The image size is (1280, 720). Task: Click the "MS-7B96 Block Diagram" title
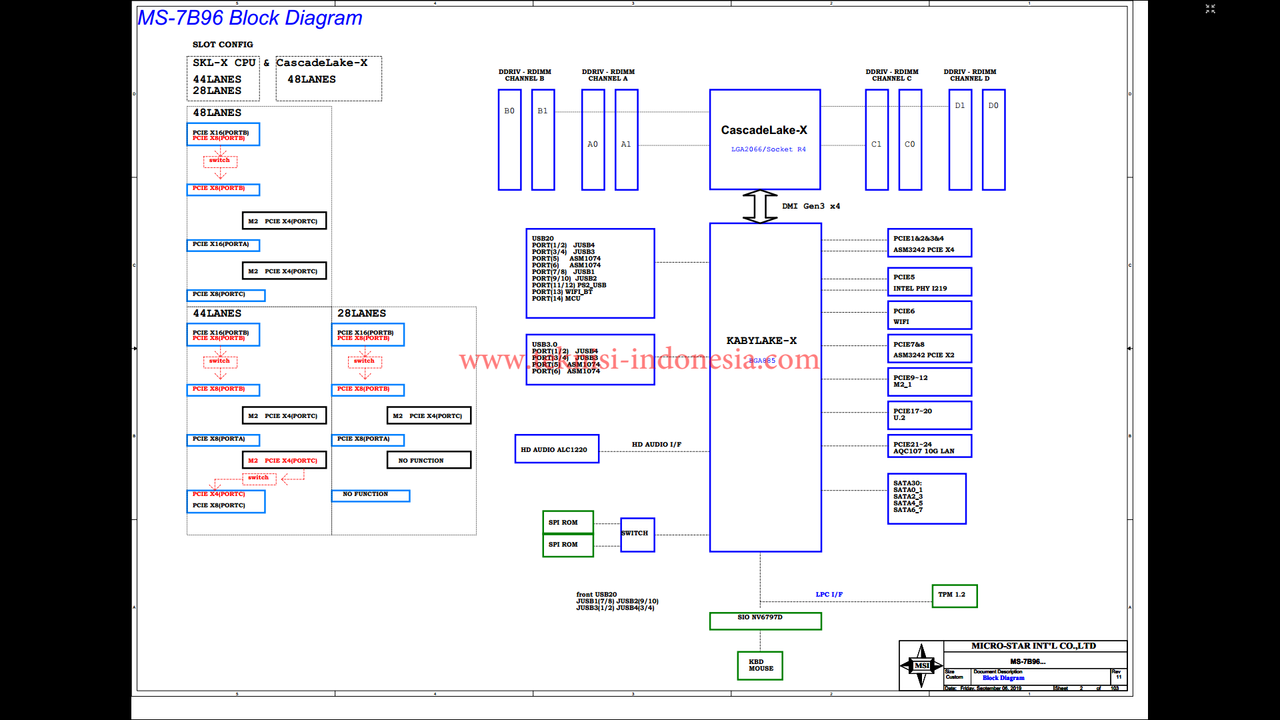point(250,18)
